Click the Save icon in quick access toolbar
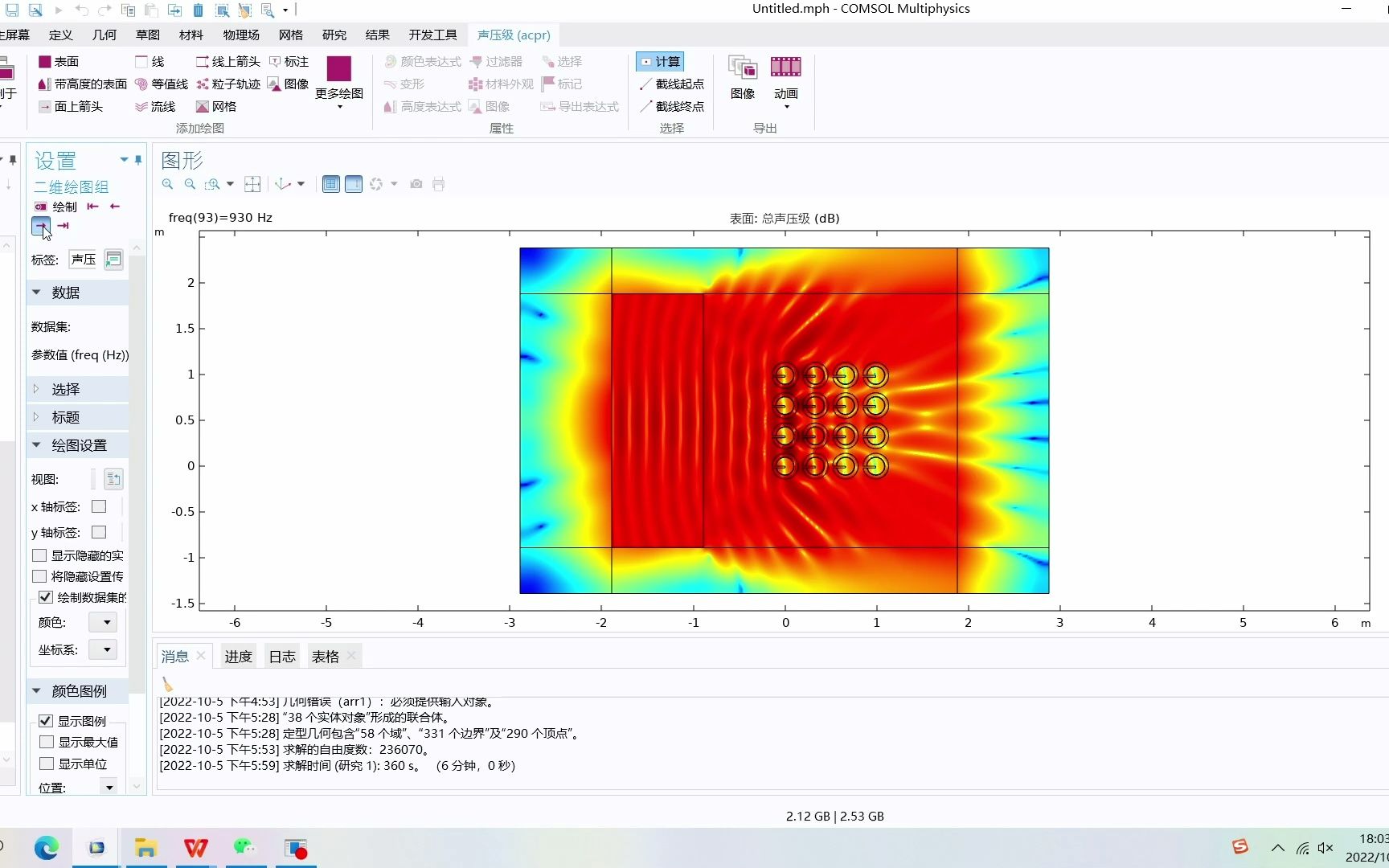The image size is (1389, 868). tap(12, 10)
